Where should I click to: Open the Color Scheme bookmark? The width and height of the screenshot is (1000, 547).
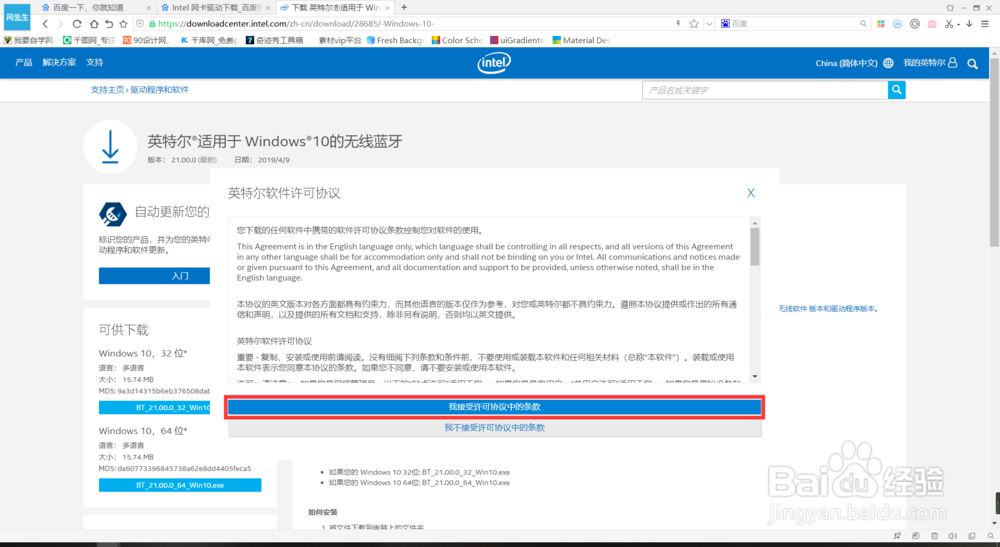[x=457, y=40]
